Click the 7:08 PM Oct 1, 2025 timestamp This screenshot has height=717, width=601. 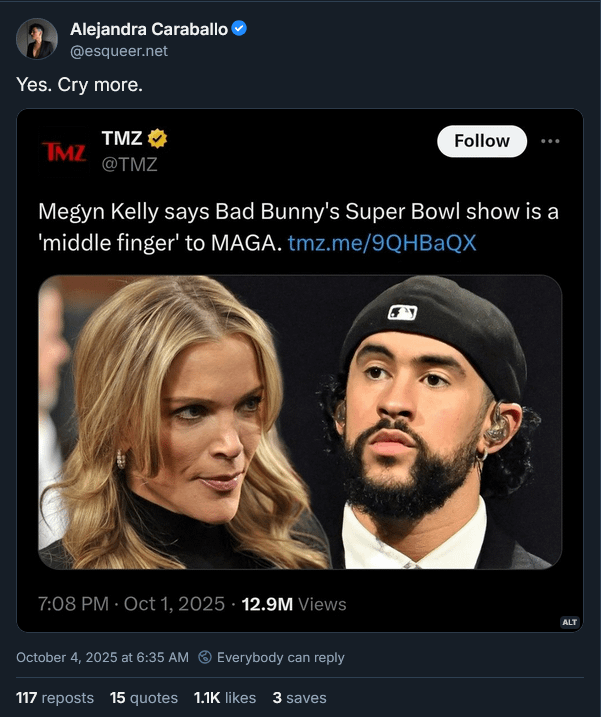tap(131, 604)
